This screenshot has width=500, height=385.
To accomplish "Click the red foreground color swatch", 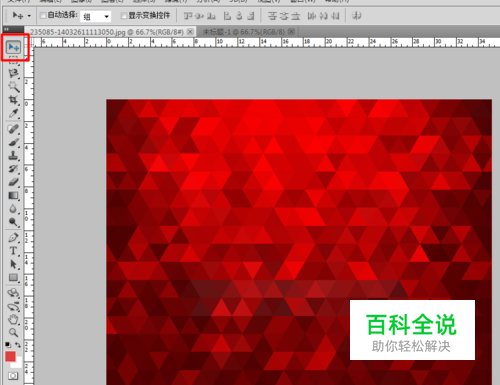I will point(10,356).
